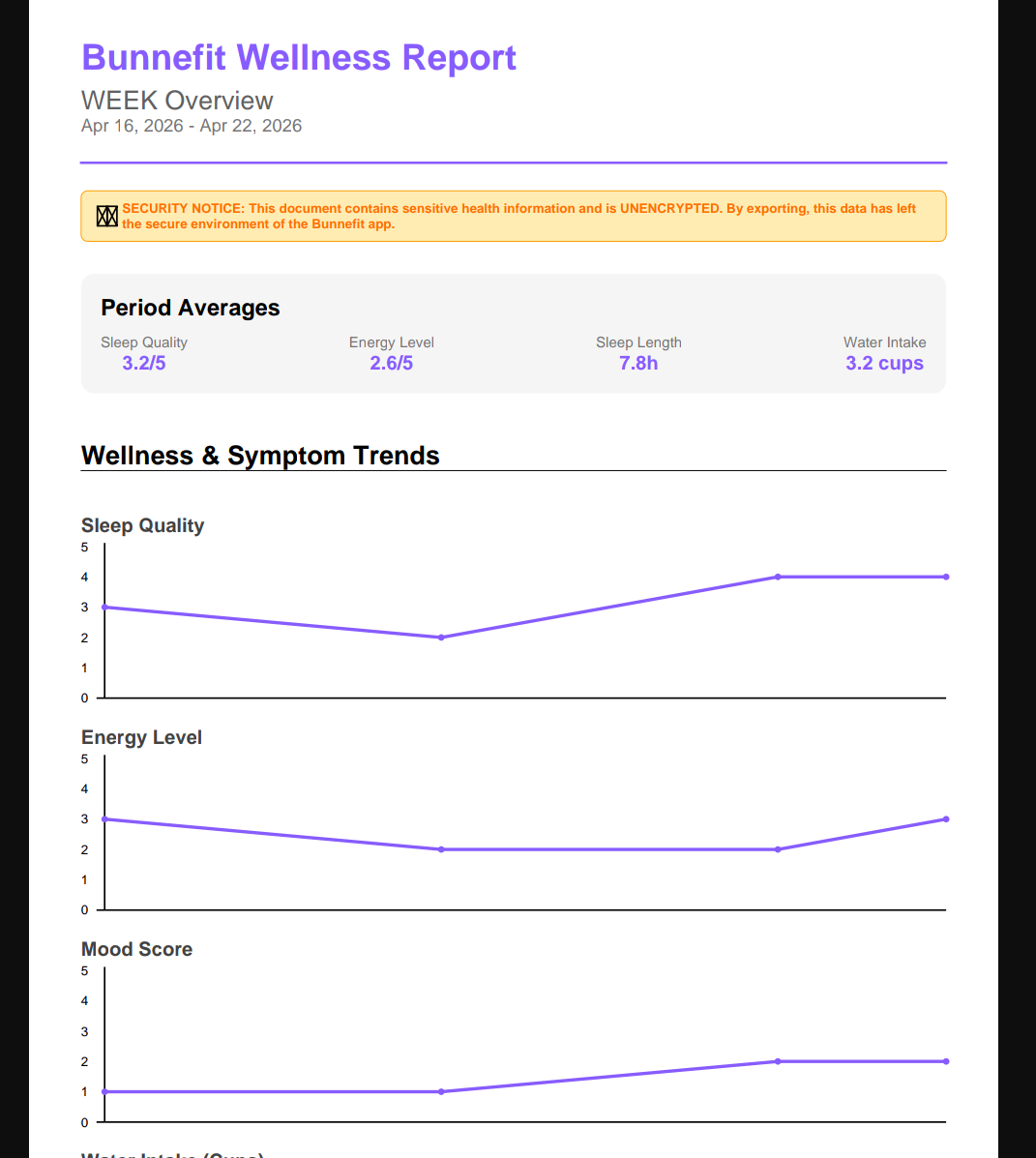Click last data point on Mood Score chart
Screen dimensions: 1036x1158
click(x=946, y=1061)
